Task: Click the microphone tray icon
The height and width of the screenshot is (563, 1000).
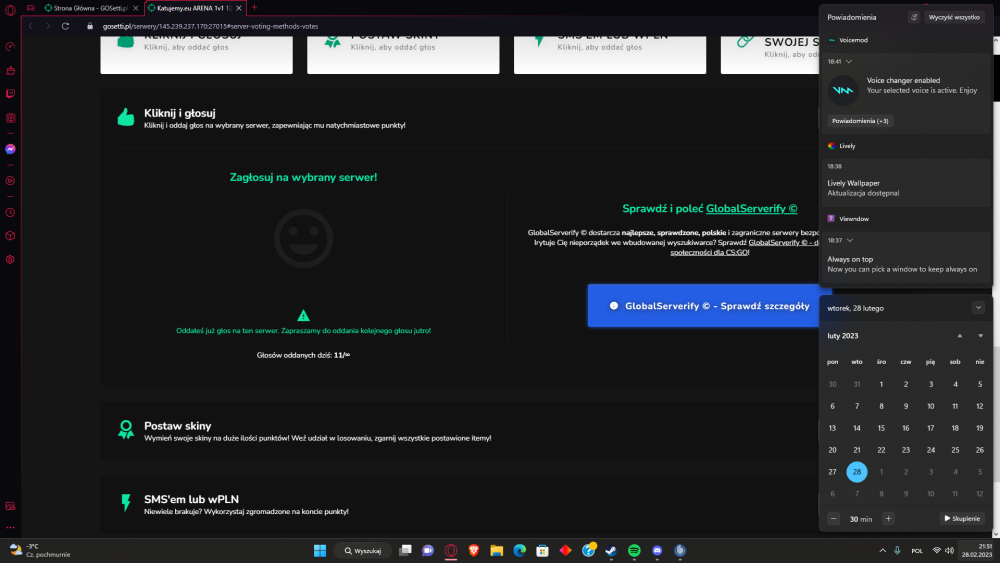Action: coord(897,550)
